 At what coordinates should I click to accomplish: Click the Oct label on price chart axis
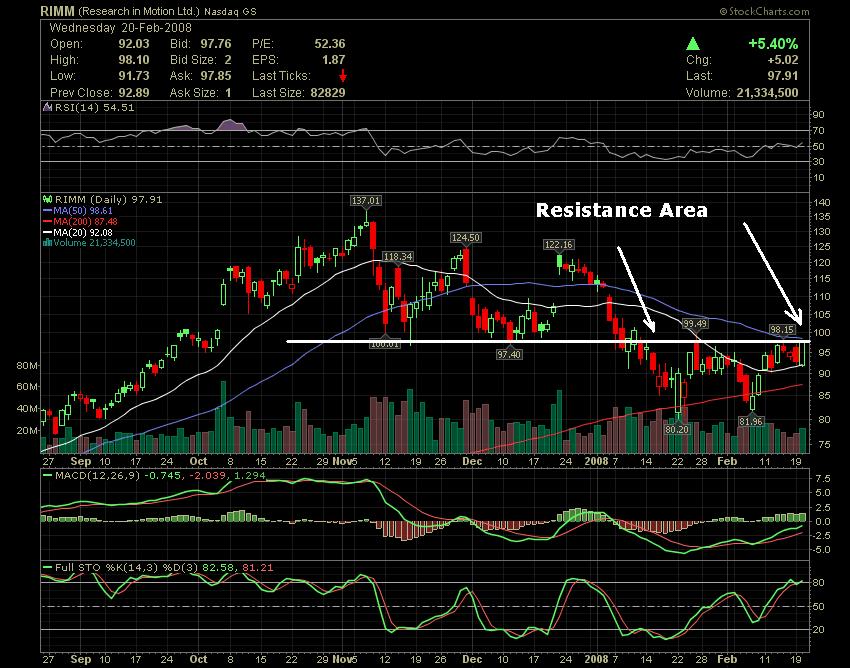198,461
